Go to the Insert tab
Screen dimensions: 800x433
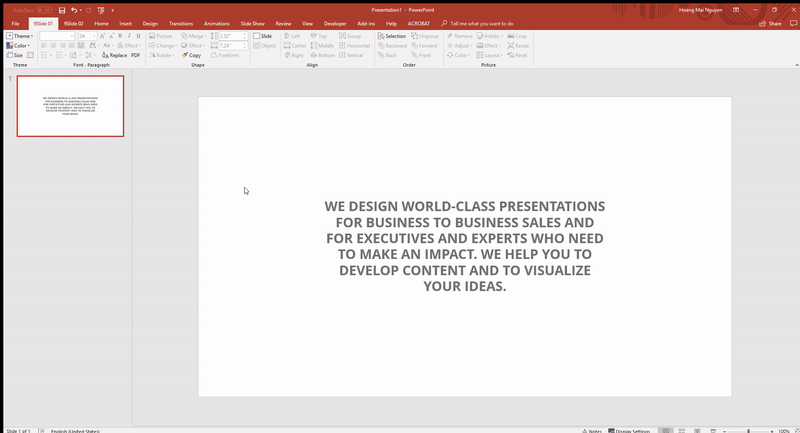(126, 23)
